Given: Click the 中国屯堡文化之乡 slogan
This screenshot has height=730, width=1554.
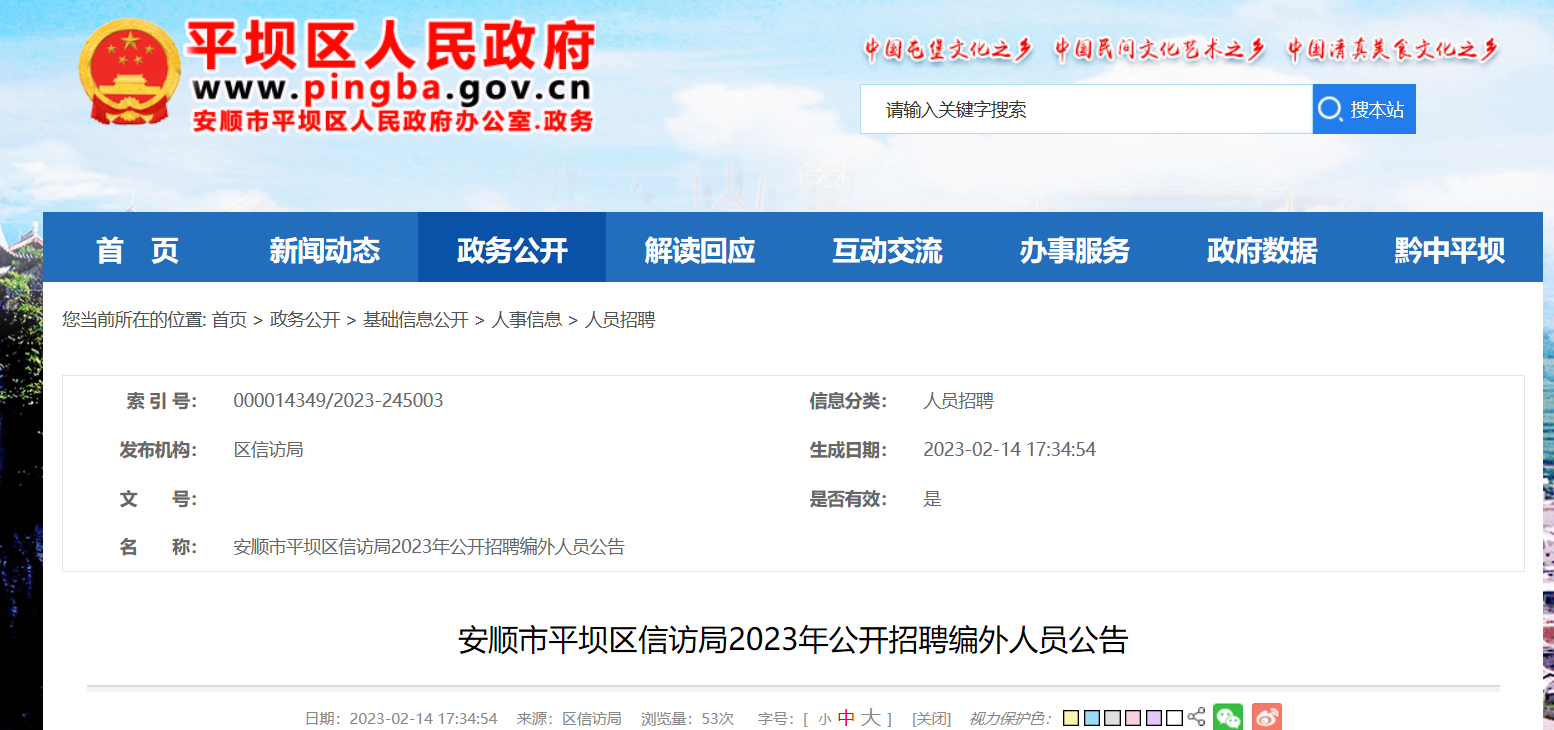Looking at the screenshot, I should [948, 49].
